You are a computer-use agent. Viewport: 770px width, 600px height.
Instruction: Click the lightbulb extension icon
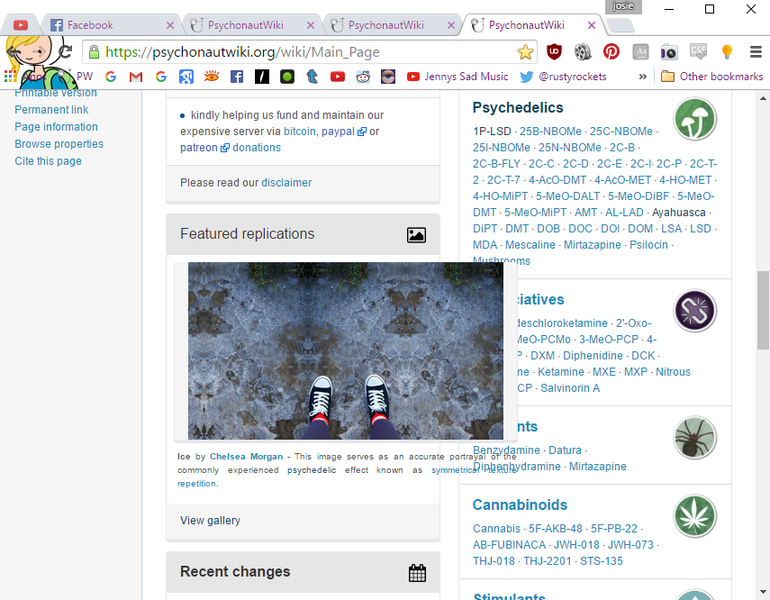[727, 52]
